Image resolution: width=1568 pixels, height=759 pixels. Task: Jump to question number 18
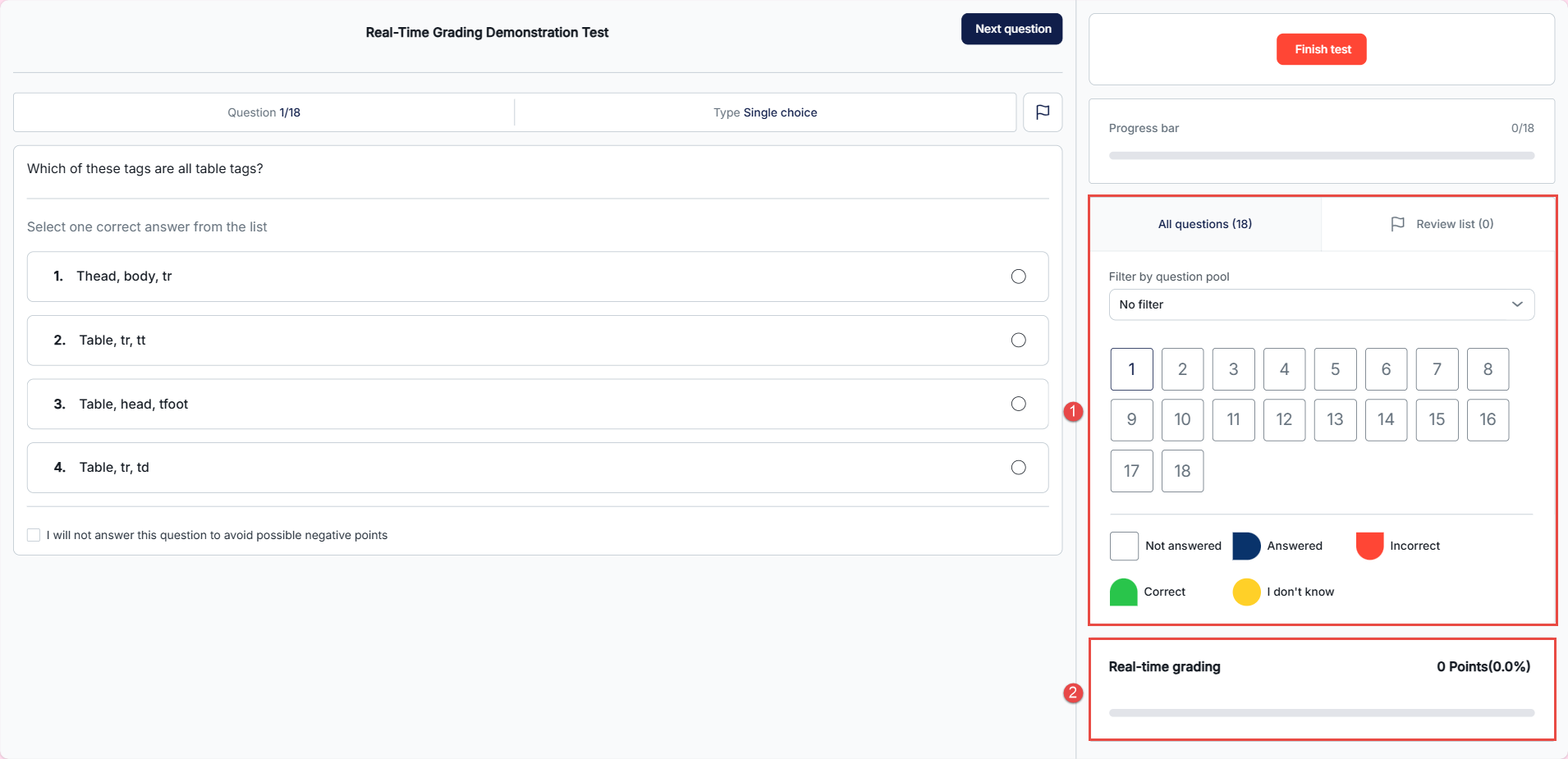(1182, 471)
